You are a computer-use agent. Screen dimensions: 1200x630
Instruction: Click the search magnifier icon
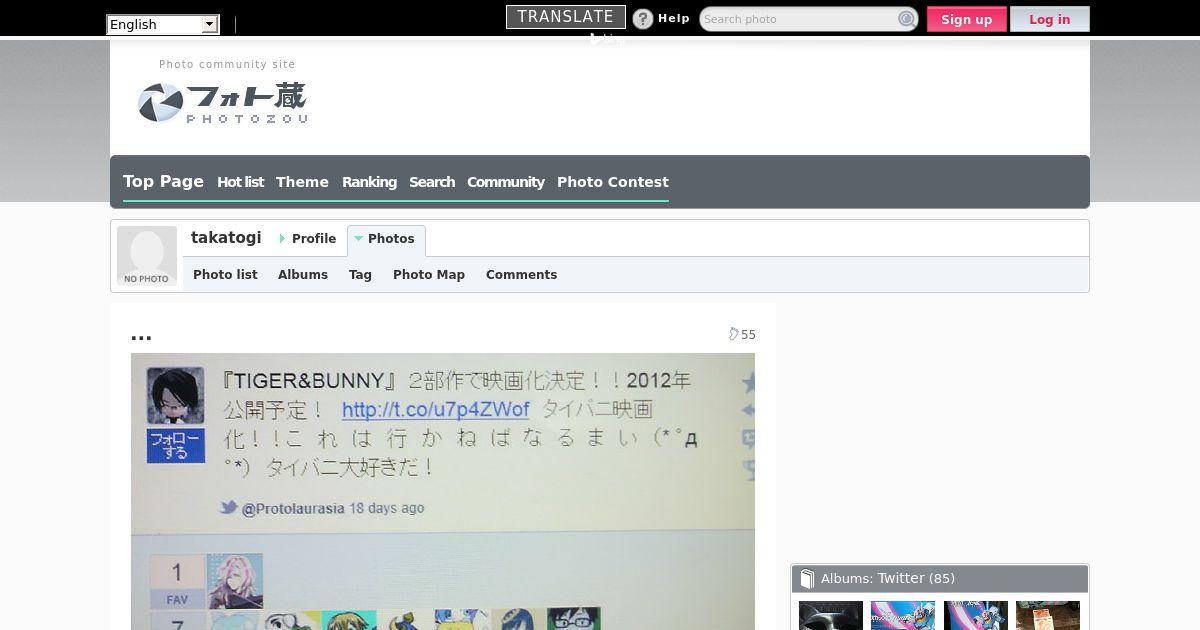[x=906, y=19]
